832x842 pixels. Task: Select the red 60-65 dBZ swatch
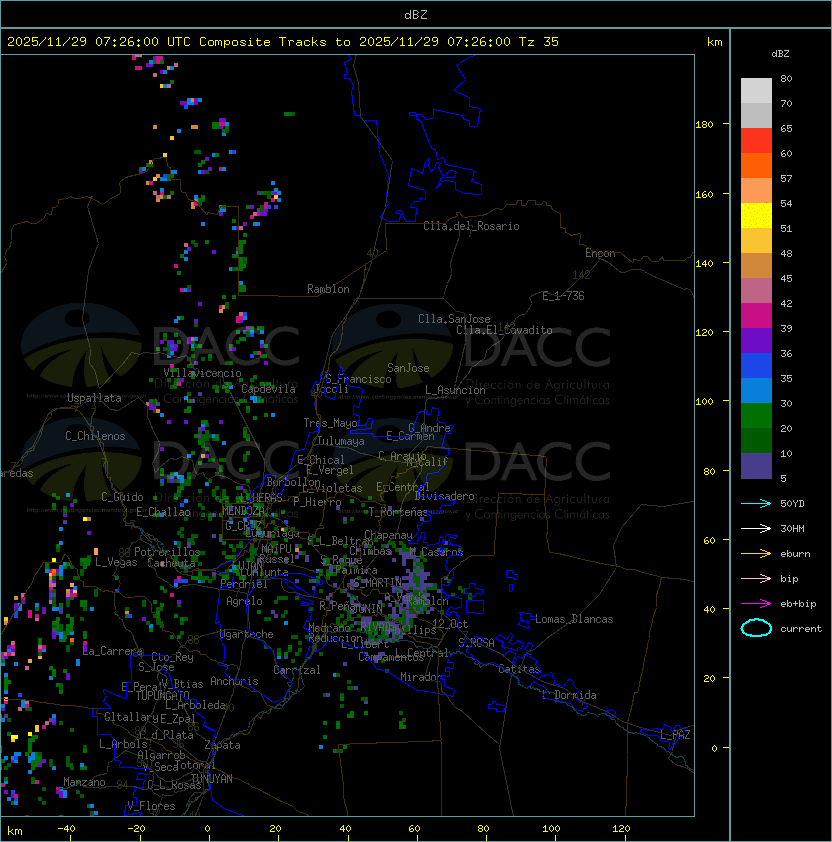pyautogui.click(x=756, y=141)
